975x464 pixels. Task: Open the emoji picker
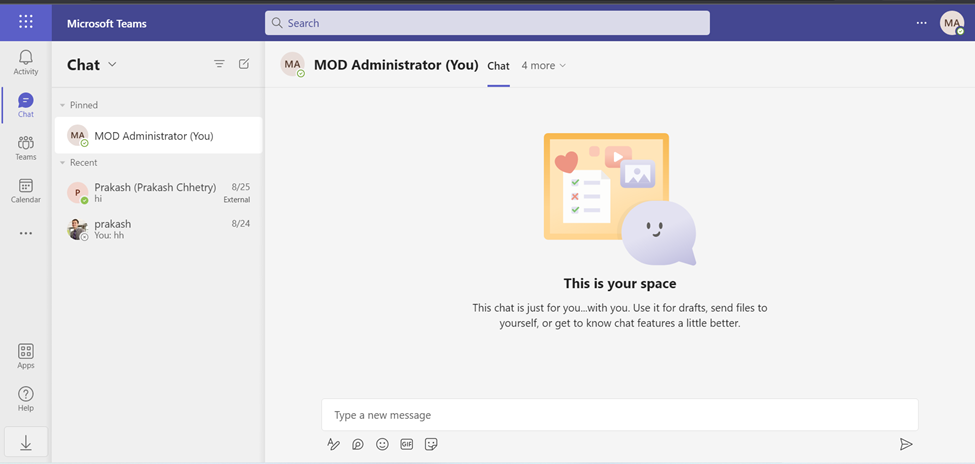(x=382, y=444)
